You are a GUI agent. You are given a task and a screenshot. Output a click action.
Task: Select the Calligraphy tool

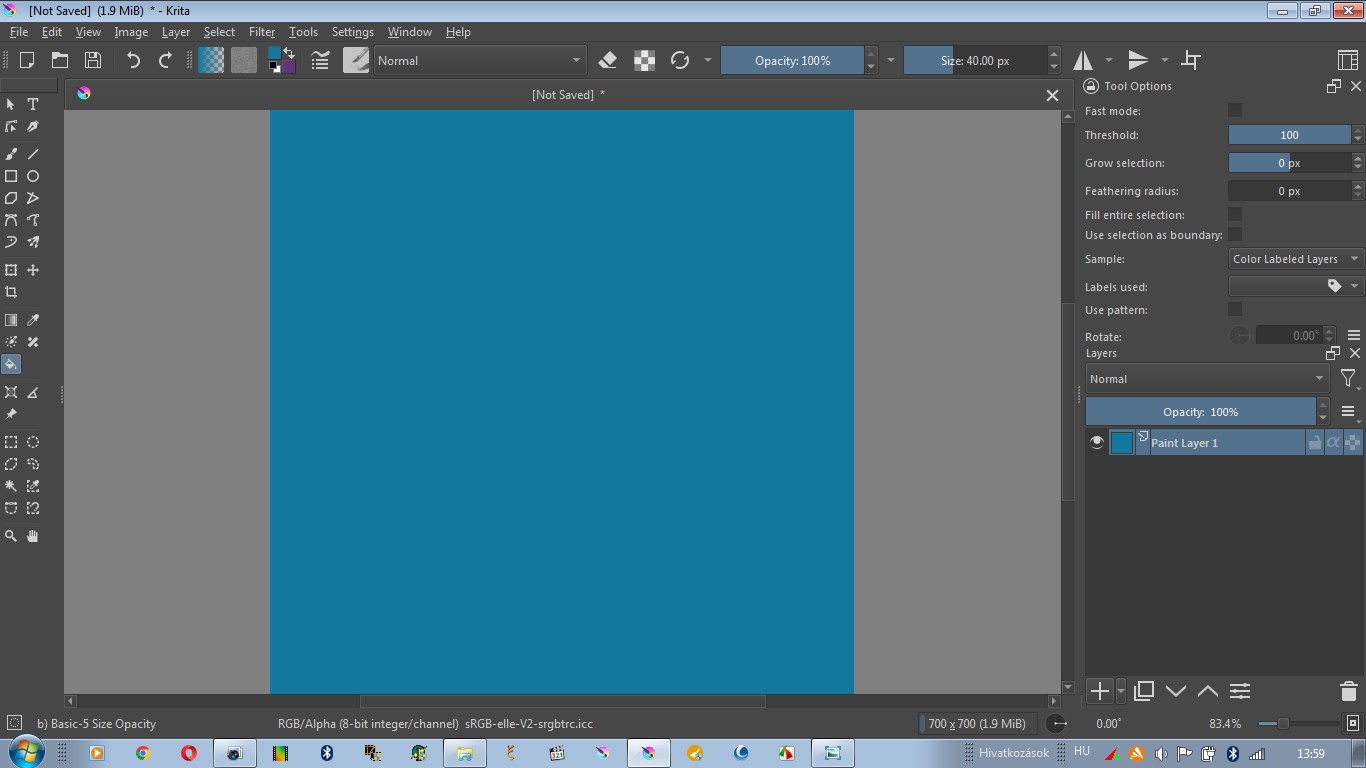[x=33, y=127]
